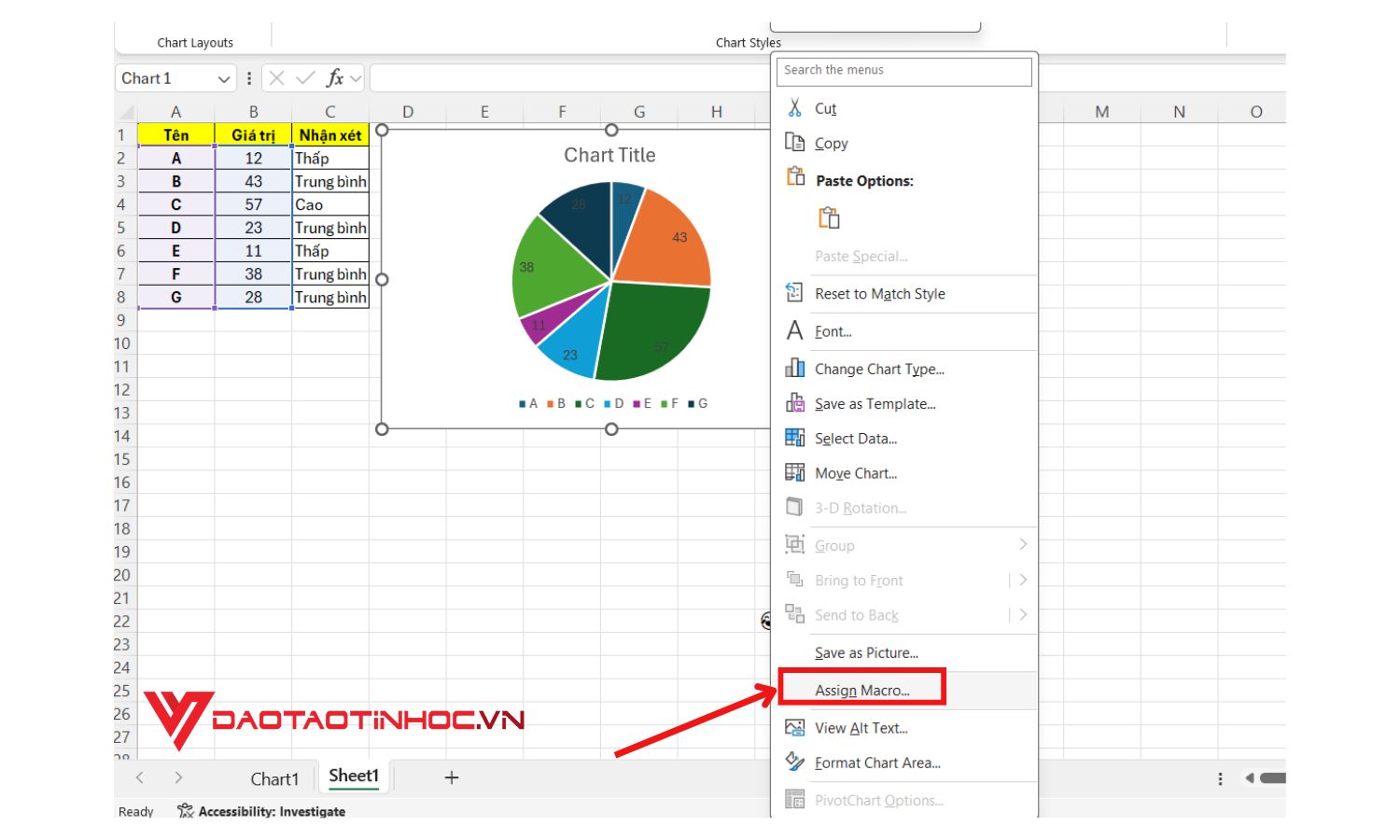Click the Ready status bar text
1400x840 pixels.
coord(136,812)
